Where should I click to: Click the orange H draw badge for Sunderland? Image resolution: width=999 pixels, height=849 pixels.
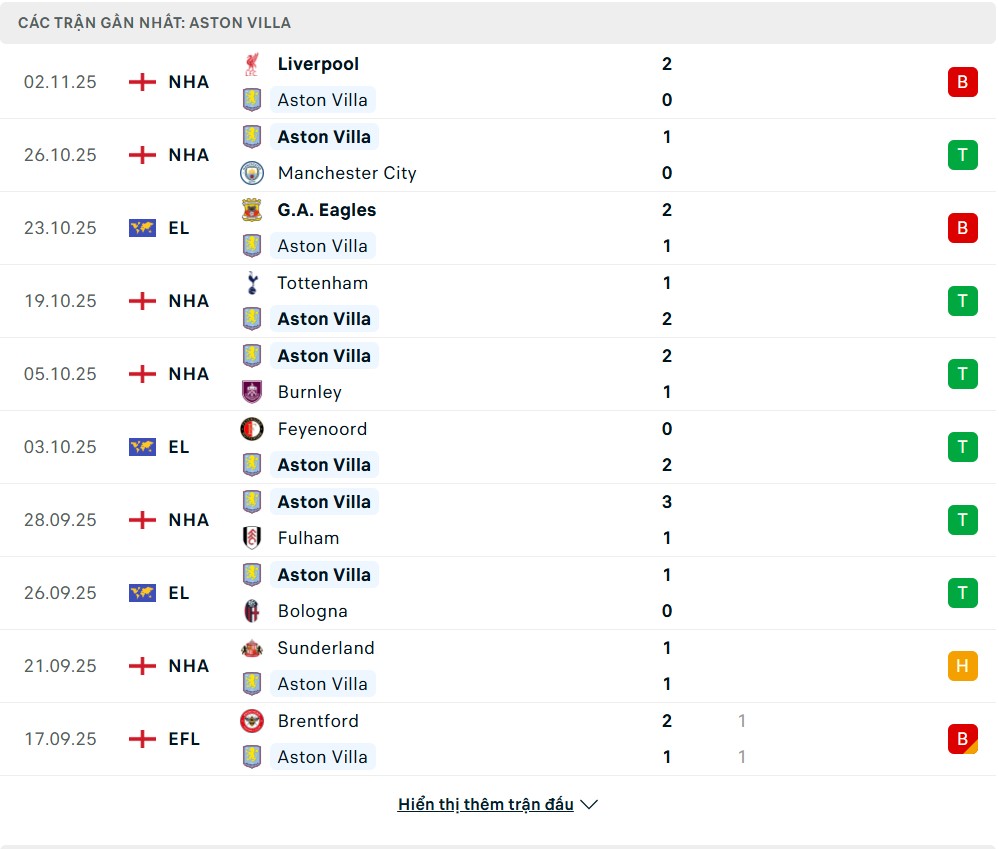pyautogui.click(x=962, y=666)
